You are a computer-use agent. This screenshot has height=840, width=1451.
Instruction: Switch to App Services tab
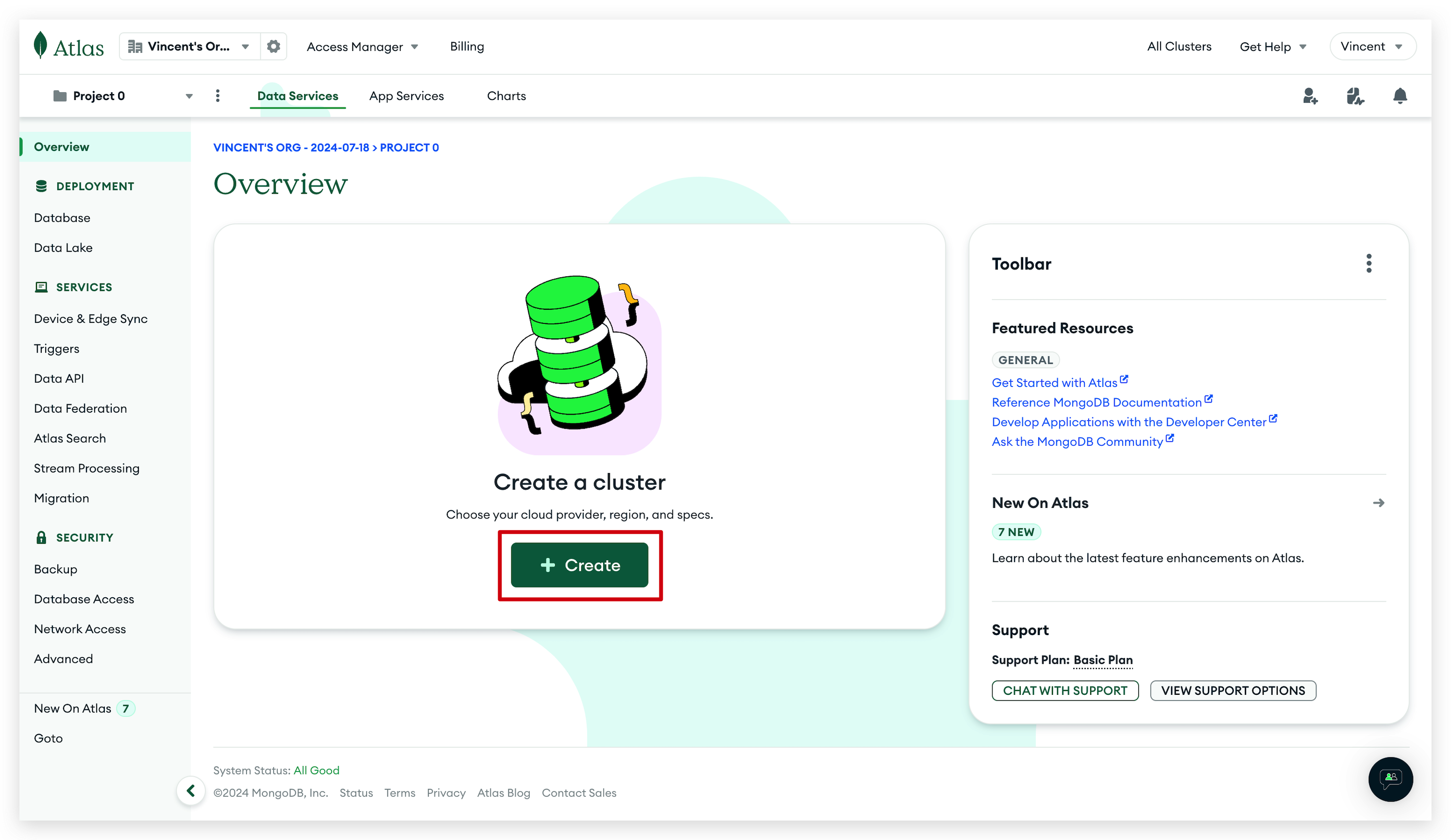tap(406, 96)
